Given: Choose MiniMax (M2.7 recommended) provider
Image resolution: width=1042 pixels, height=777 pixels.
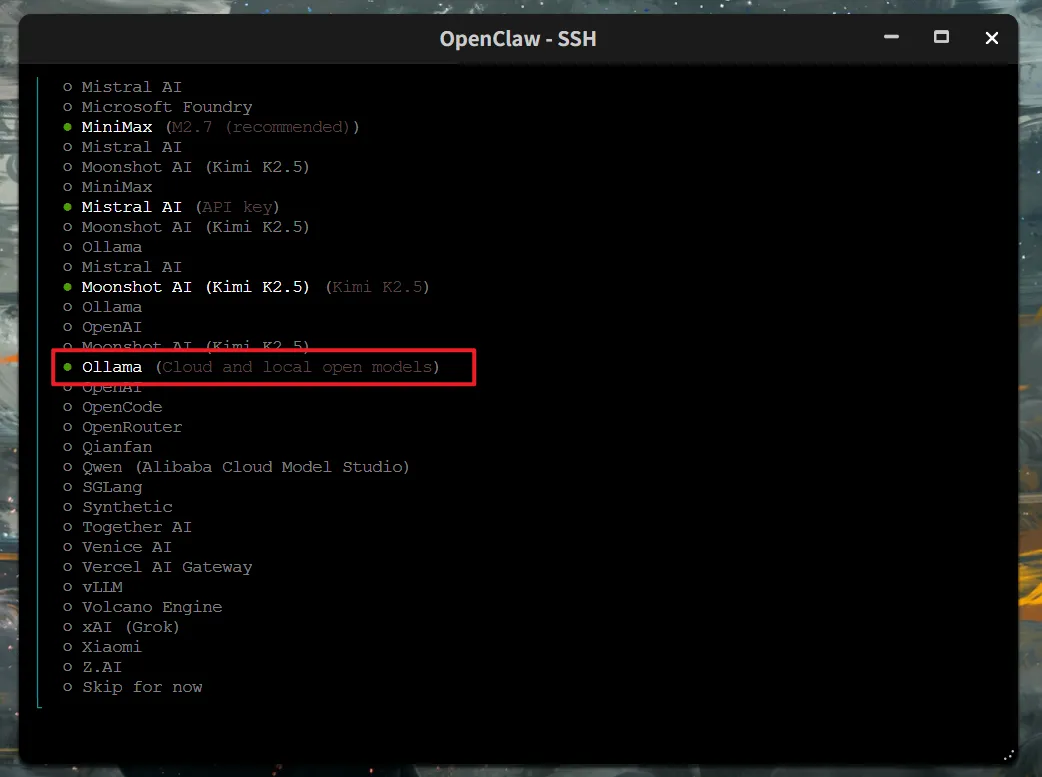Looking at the screenshot, I should coord(211,127).
